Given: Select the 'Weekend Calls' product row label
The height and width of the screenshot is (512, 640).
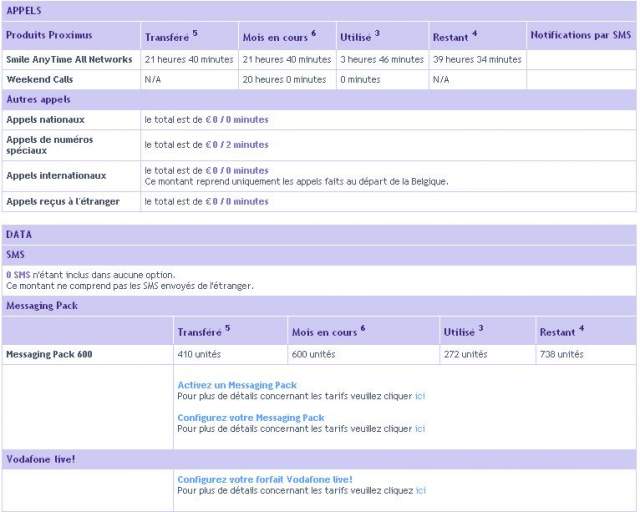Looking at the screenshot, I should click(40, 79).
